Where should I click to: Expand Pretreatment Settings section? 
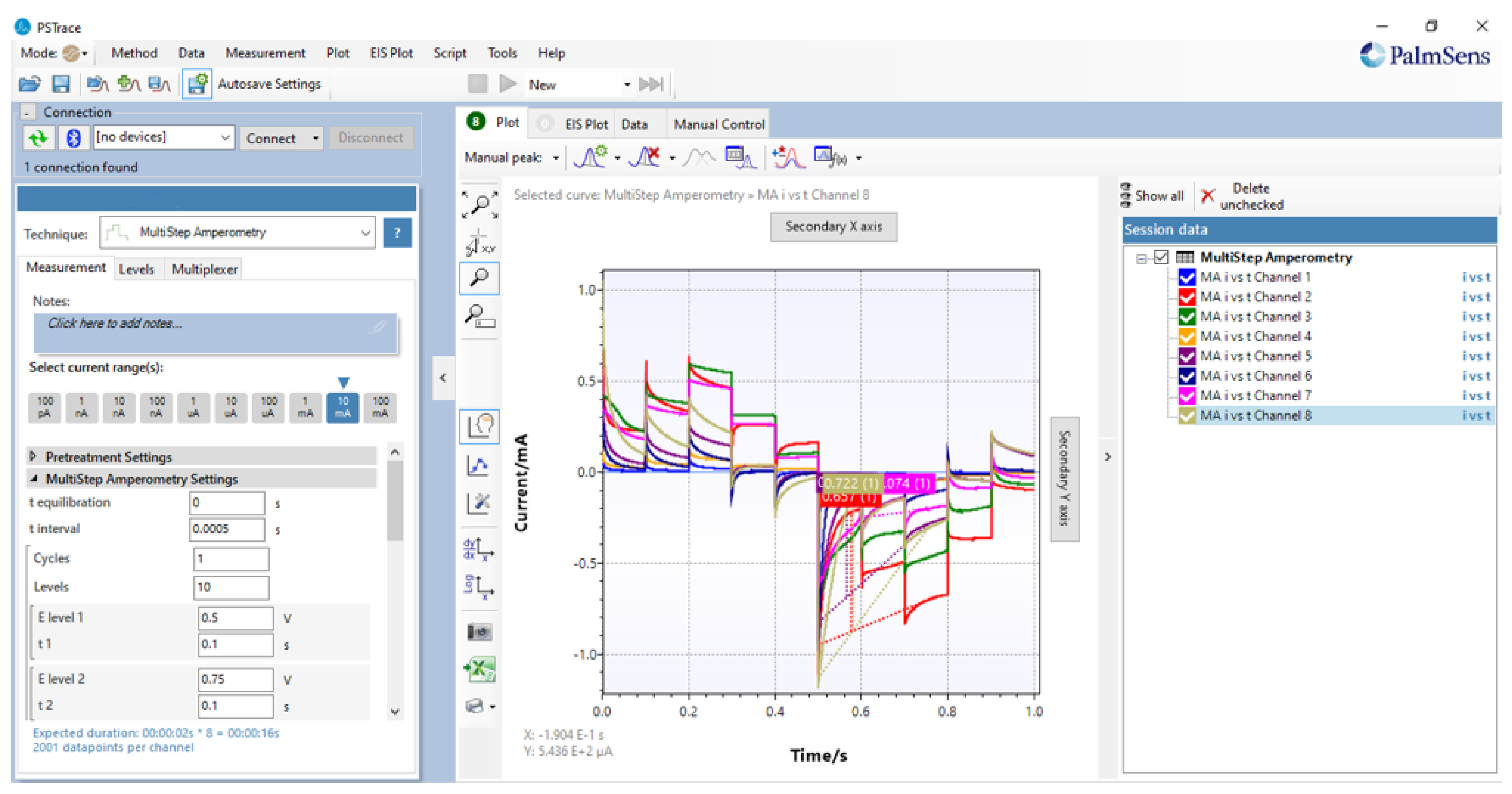click(x=34, y=457)
